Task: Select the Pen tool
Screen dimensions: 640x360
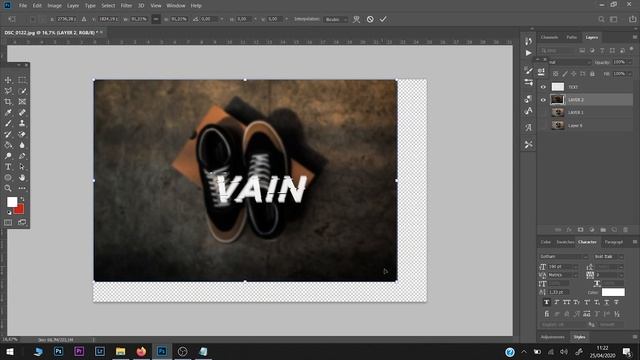Action: [22, 156]
